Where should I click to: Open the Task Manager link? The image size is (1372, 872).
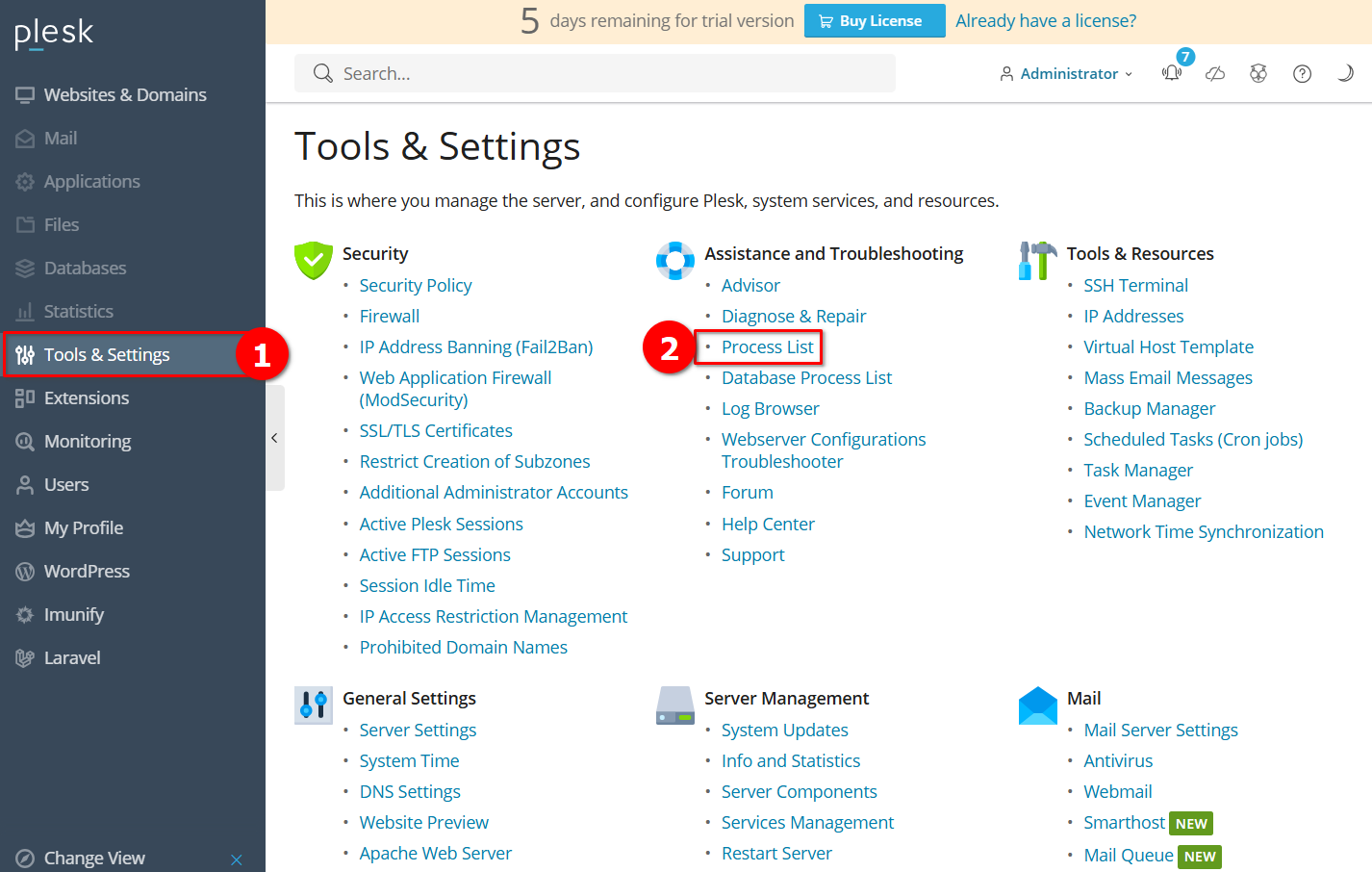point(1138,470)
